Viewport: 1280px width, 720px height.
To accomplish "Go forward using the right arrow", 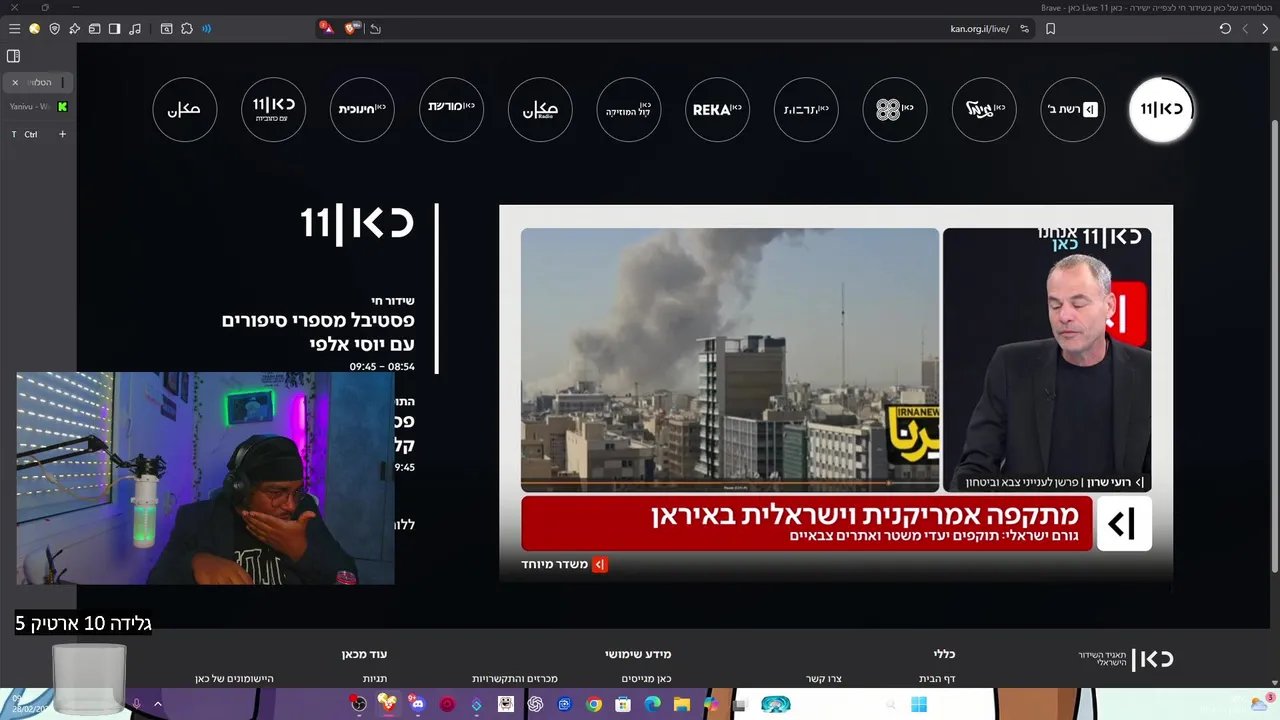I will [1265, 29].
